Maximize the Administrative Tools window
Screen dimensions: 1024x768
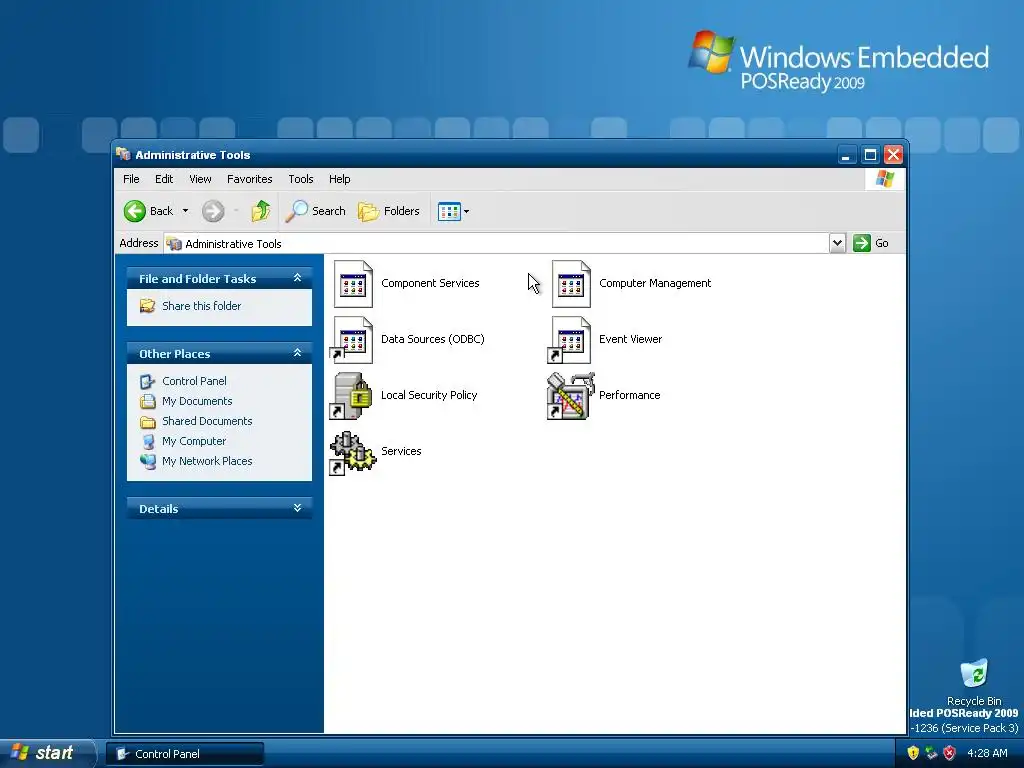[870, 155]
